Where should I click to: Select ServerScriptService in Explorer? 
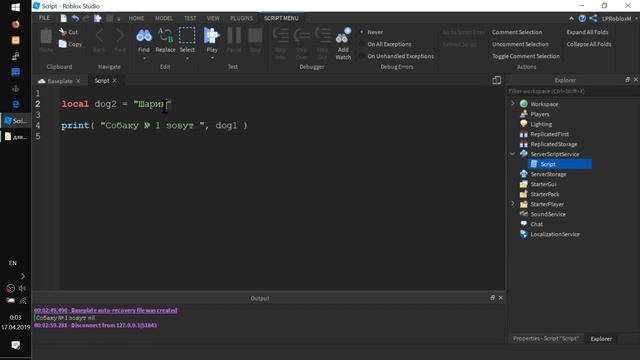[x=554, y=154]
